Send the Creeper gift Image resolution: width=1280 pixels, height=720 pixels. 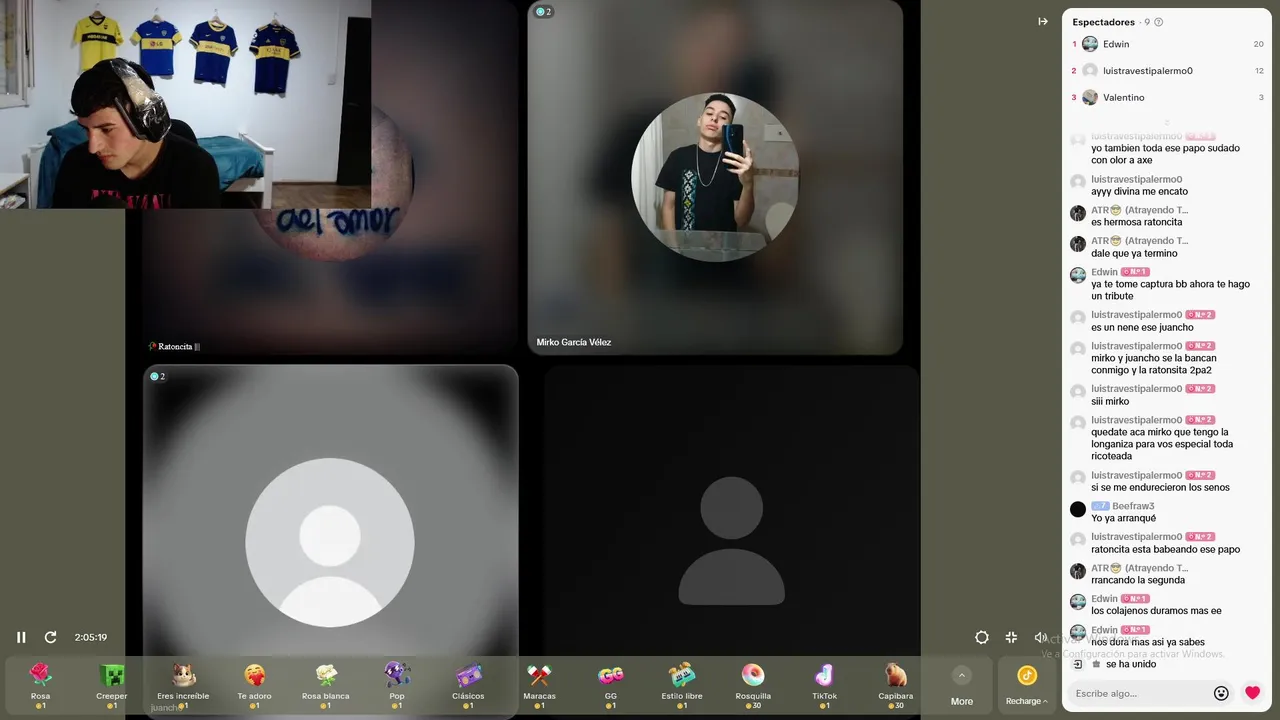[112, 686]
